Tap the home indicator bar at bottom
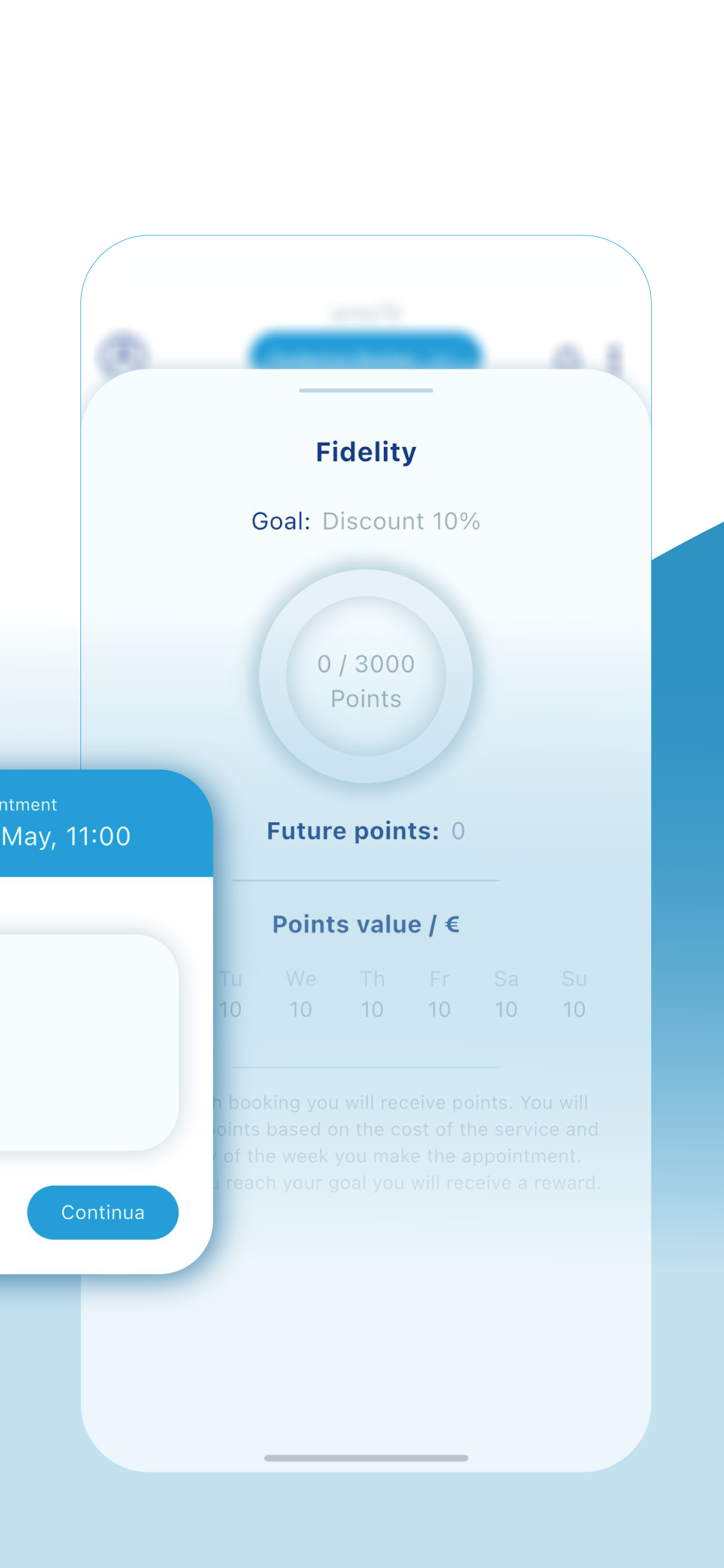The image size is (724, 1568). 365,1458
